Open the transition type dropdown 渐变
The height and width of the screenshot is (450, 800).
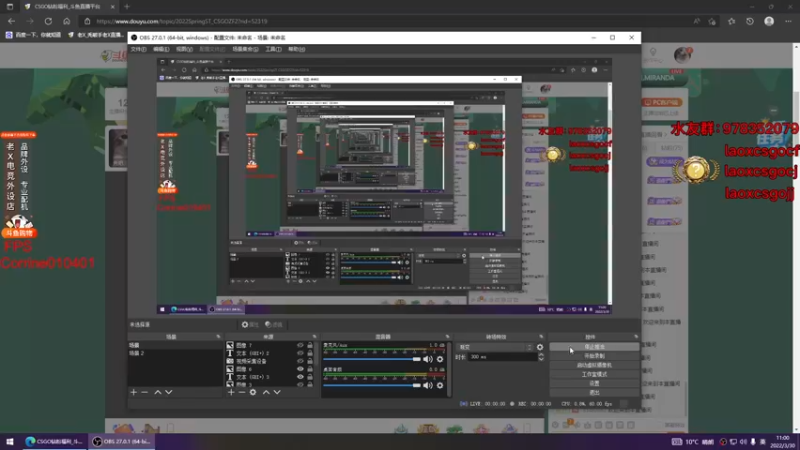494,347
